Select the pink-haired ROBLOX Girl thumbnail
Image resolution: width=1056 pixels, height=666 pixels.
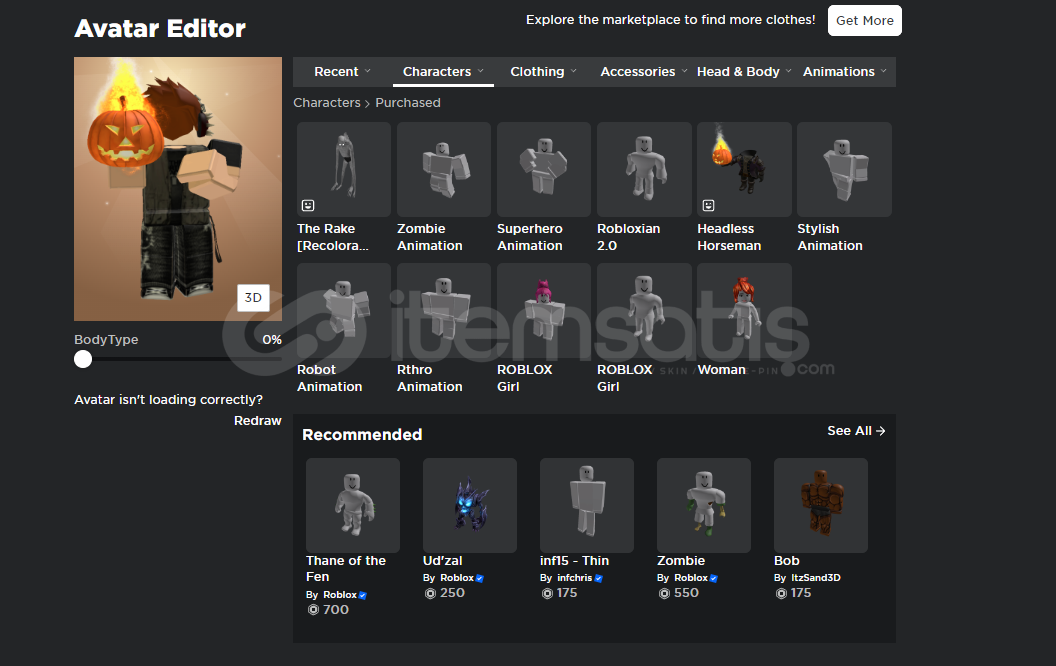(543, 310)
